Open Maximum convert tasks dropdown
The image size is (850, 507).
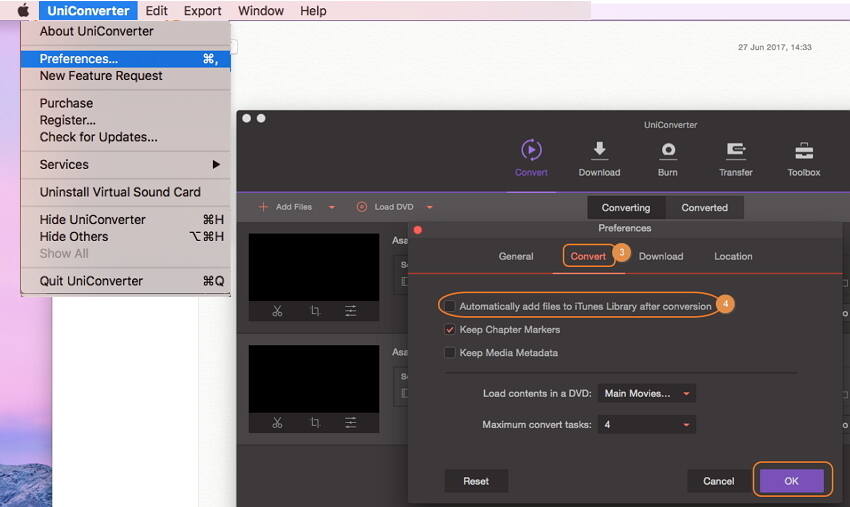pos(647,425)
